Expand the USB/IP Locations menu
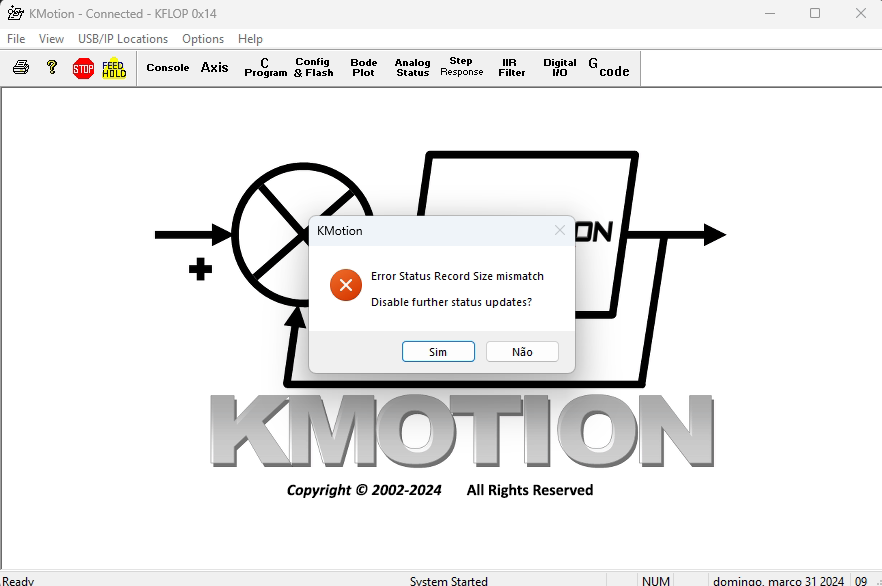This screenshot has height=586, width=882. [x=123, y=39]
